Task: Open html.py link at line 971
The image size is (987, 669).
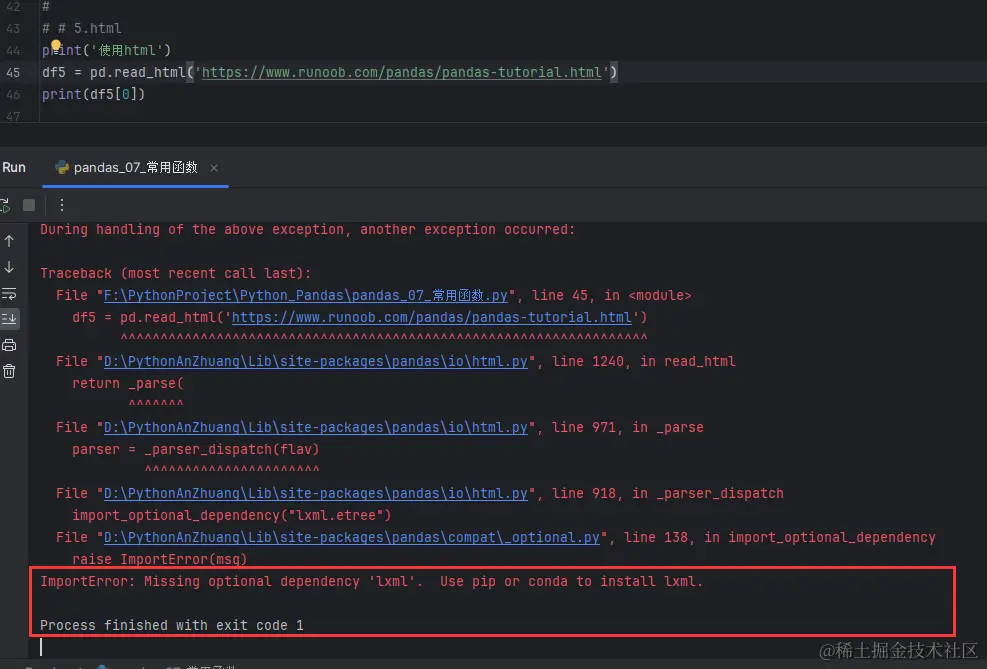Action: coord(315,427)
